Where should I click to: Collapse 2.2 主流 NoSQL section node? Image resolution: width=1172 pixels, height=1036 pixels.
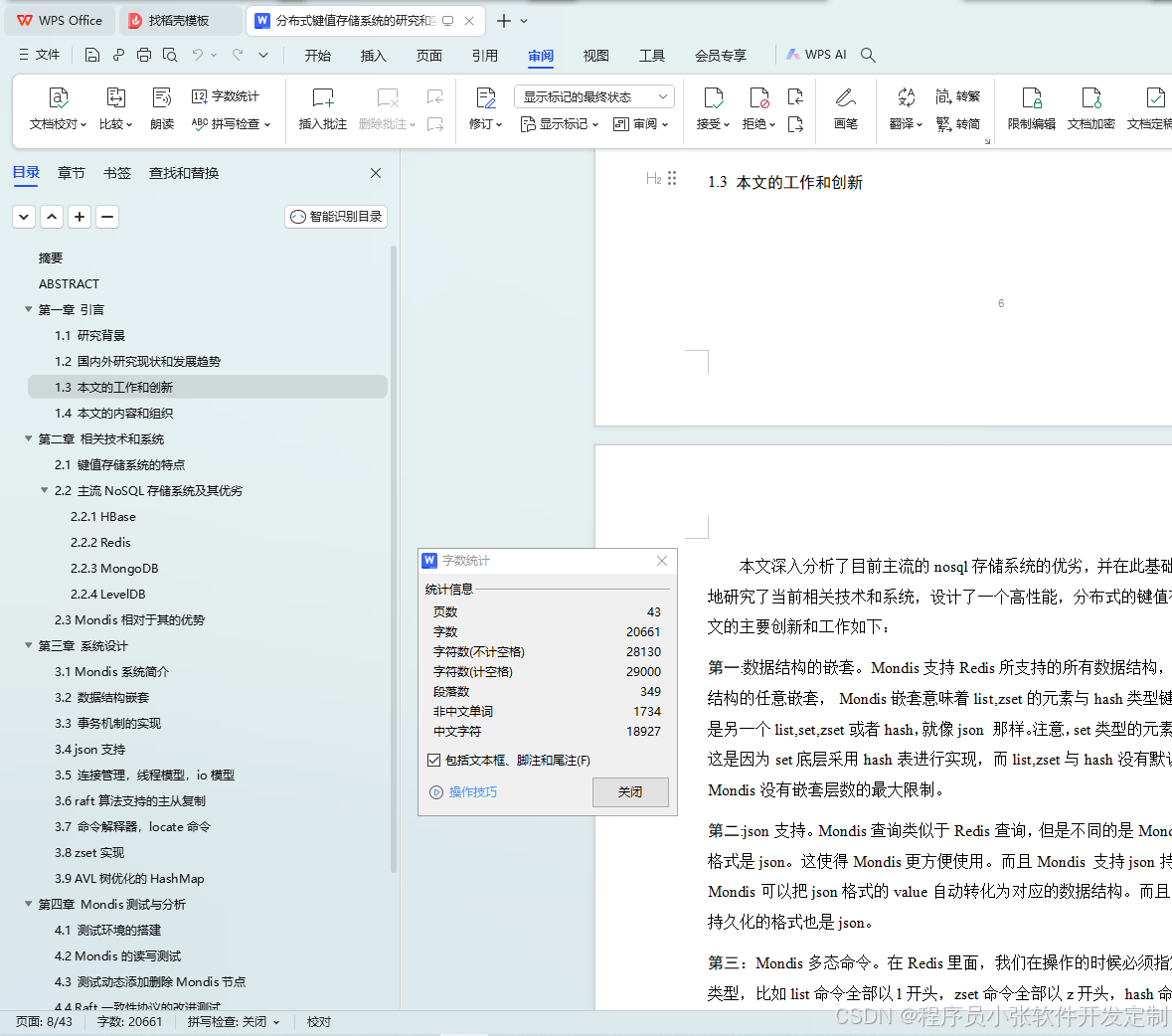coord(44,490)
